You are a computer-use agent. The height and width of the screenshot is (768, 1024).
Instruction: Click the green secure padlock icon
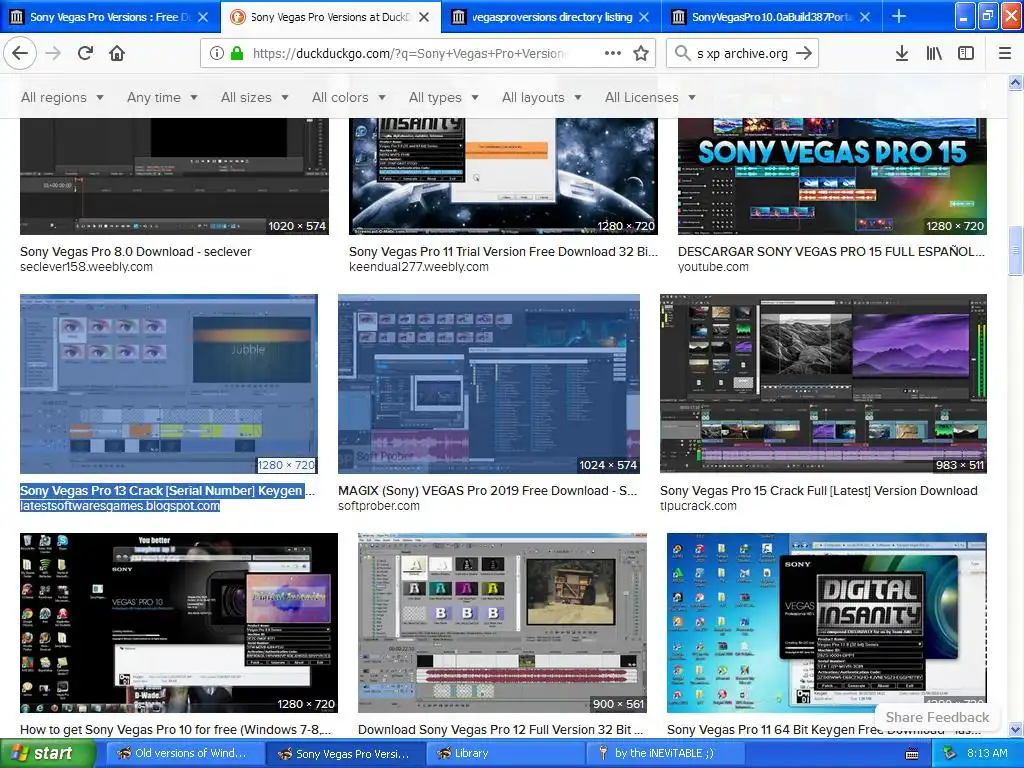237,54
